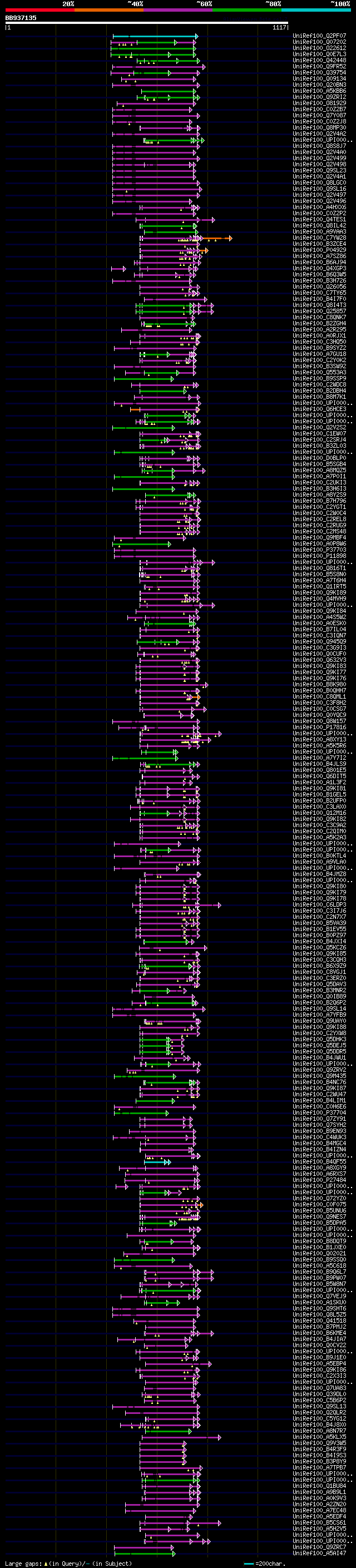Open hit UniRef100_Q8I4T3
356x1568 pixels.
pos(319,305)
